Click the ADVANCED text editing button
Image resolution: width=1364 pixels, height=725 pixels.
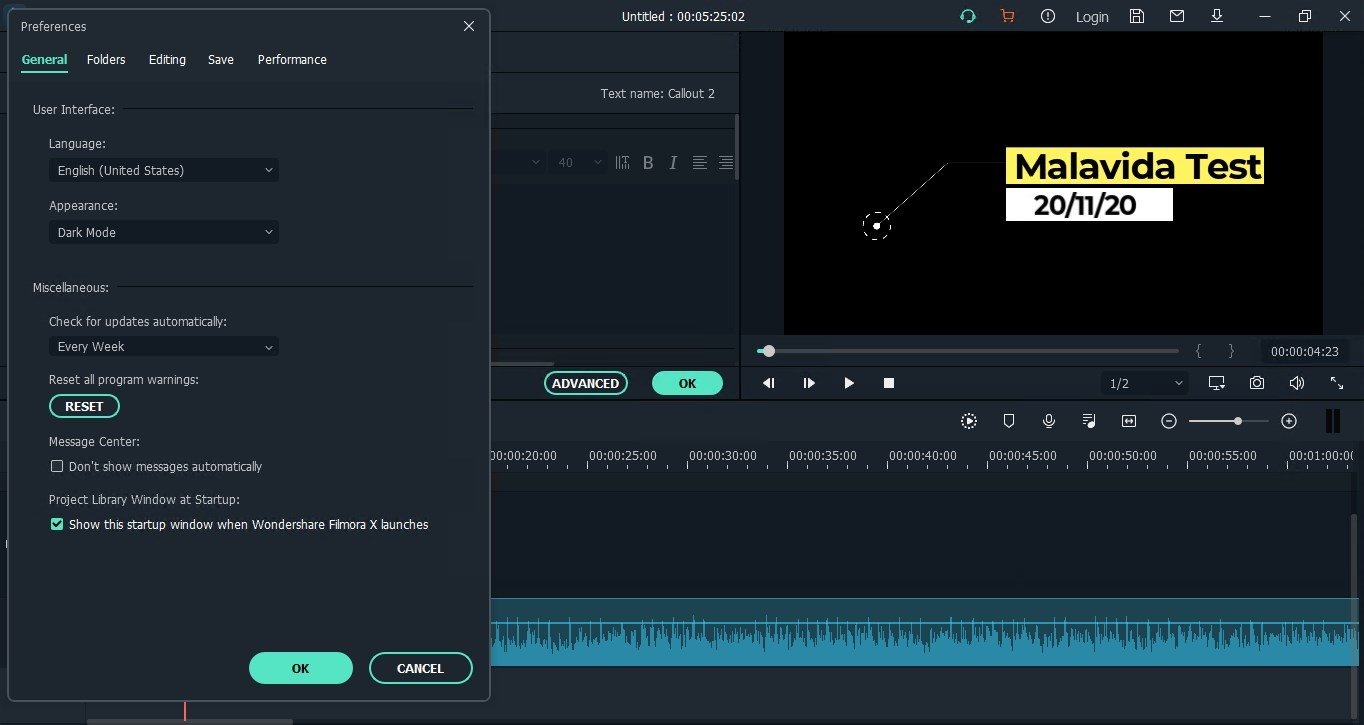click(x=585, y=383)
